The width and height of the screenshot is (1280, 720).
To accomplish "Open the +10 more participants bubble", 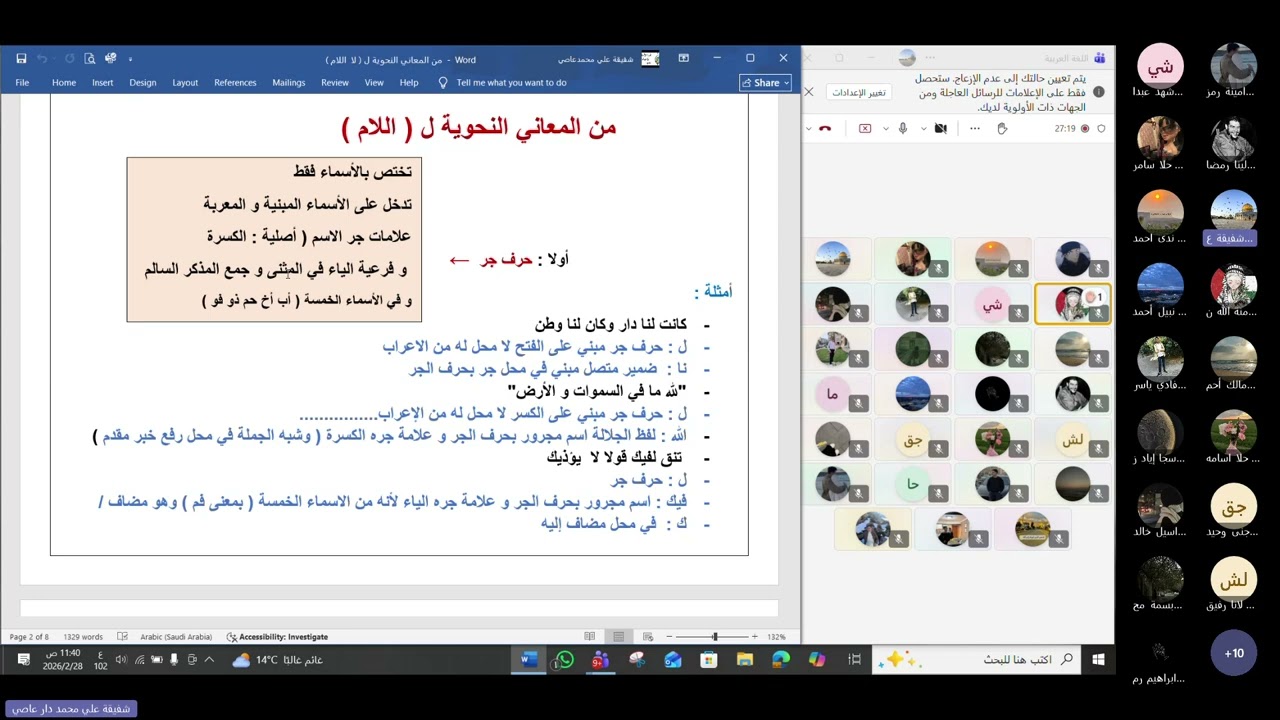I will [x=1234, y=653].
